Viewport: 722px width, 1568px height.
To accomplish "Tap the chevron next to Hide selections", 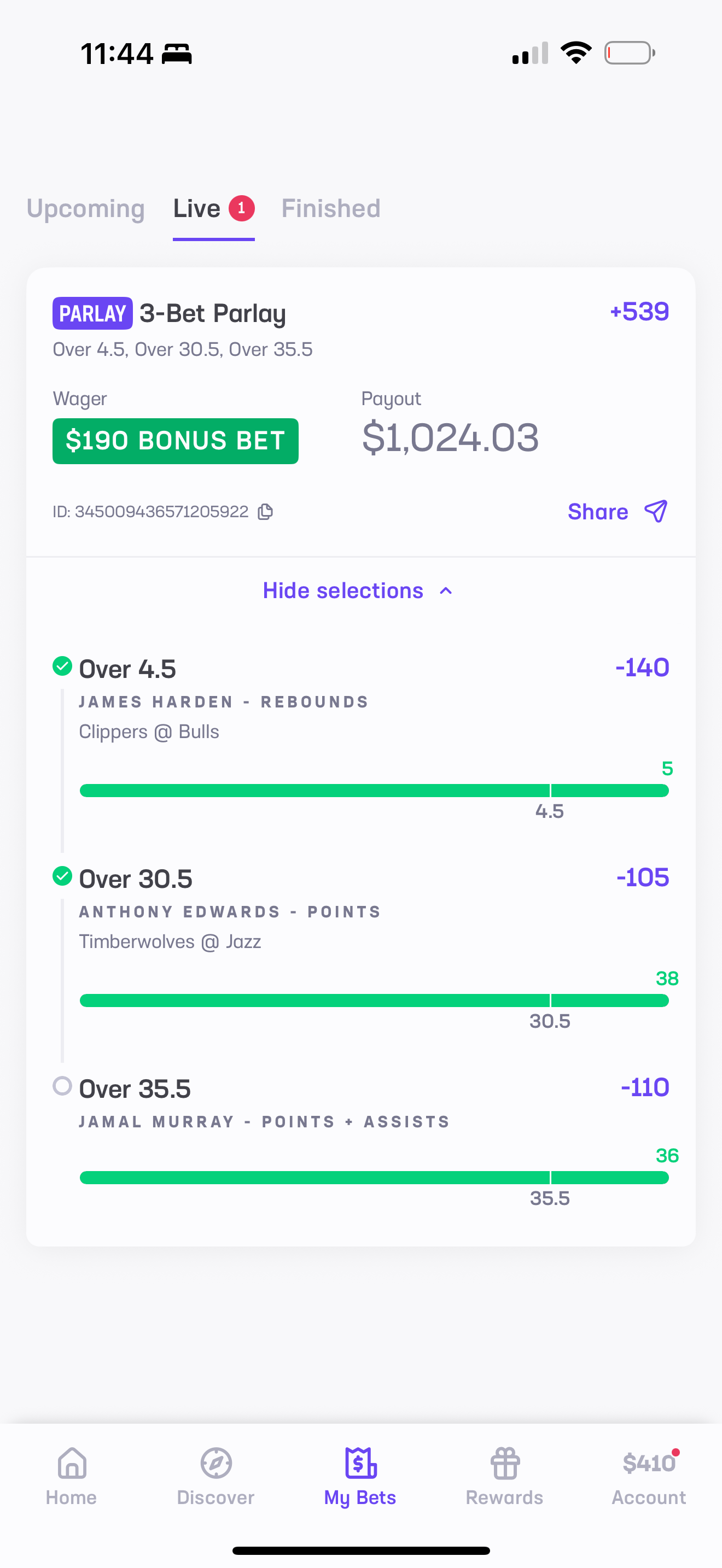I will point(446,591).
